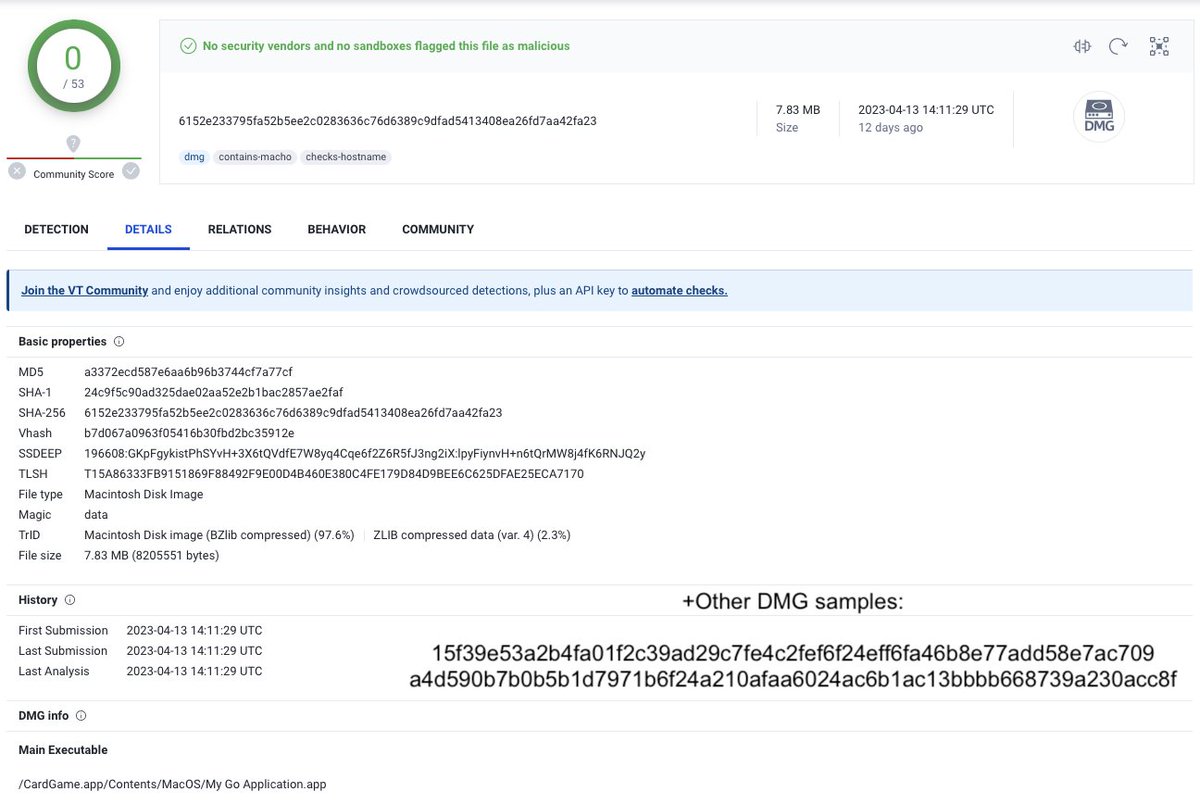Select the DETAILS tab
Screen dimensions: 1200x804
148,229
